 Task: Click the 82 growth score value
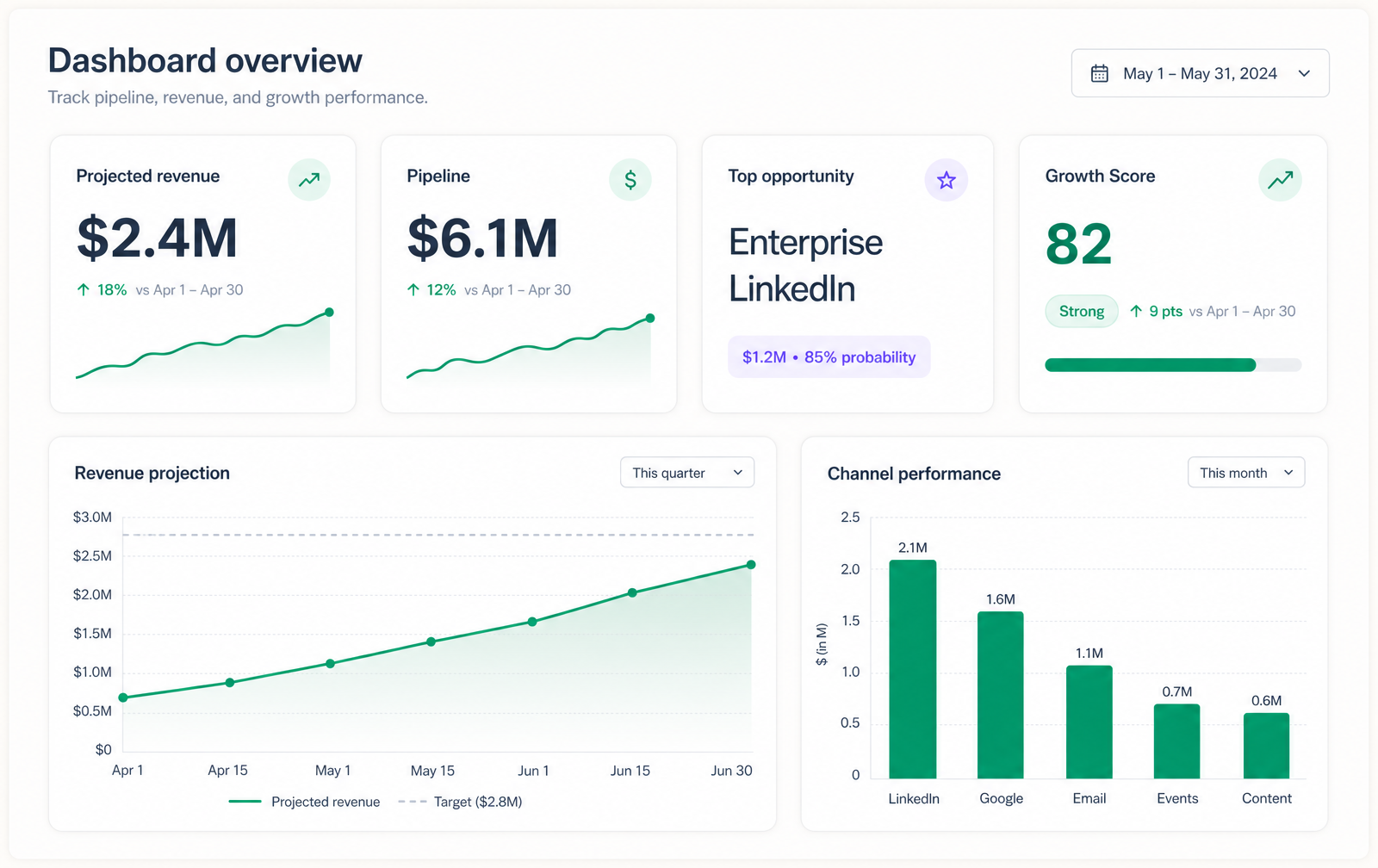[x=1079, y=245]
